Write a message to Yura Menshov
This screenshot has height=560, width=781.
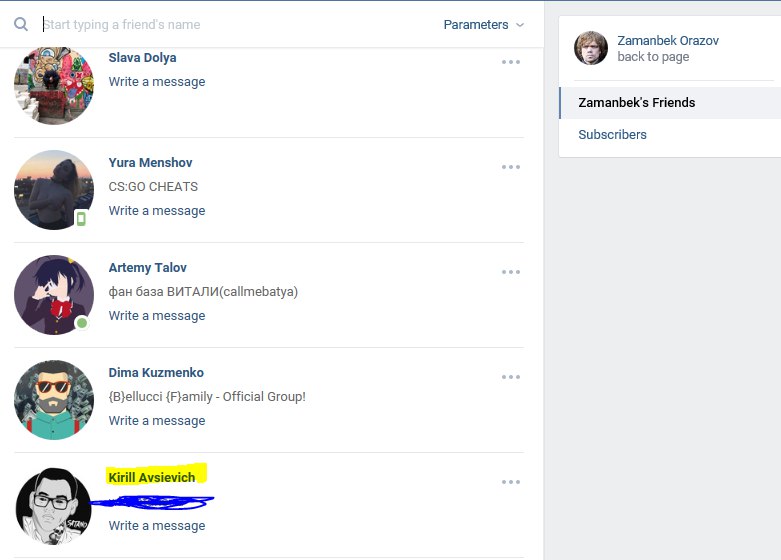pyautogui.click(x=157, y=211)
